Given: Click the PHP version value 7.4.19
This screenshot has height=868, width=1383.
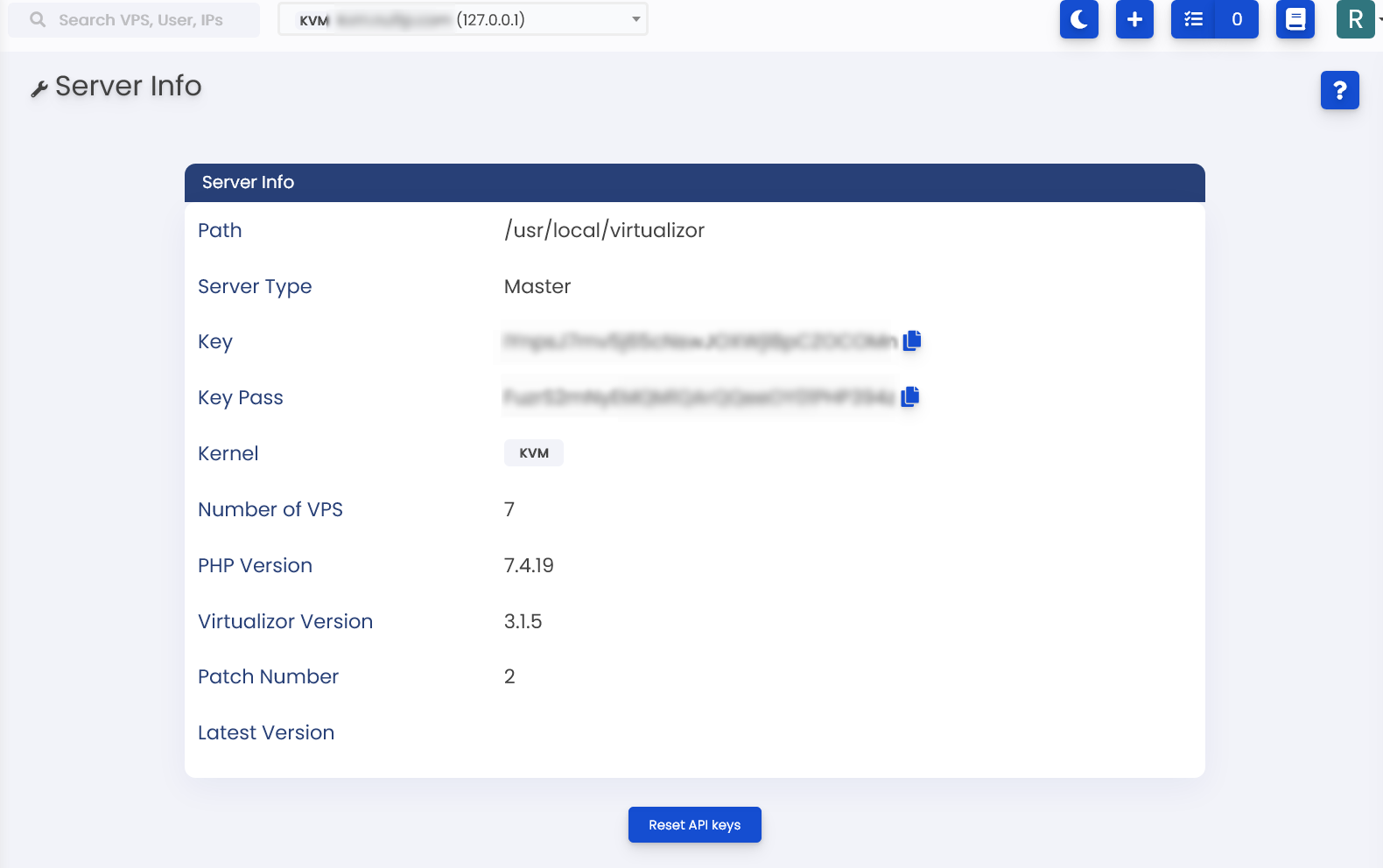Looking at the screenshot, I should (x=529, y=565).
